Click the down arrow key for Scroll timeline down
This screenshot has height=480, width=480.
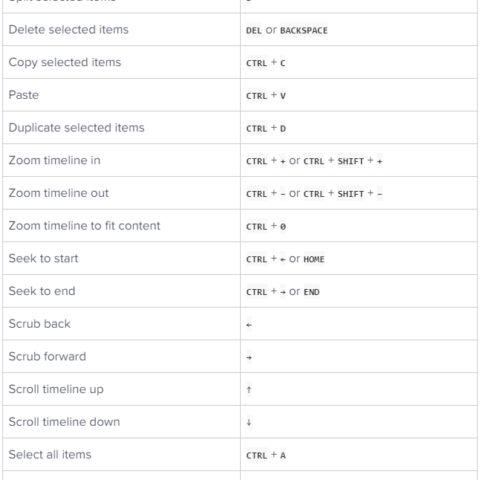pyautogui.click(x=249, y=422)
